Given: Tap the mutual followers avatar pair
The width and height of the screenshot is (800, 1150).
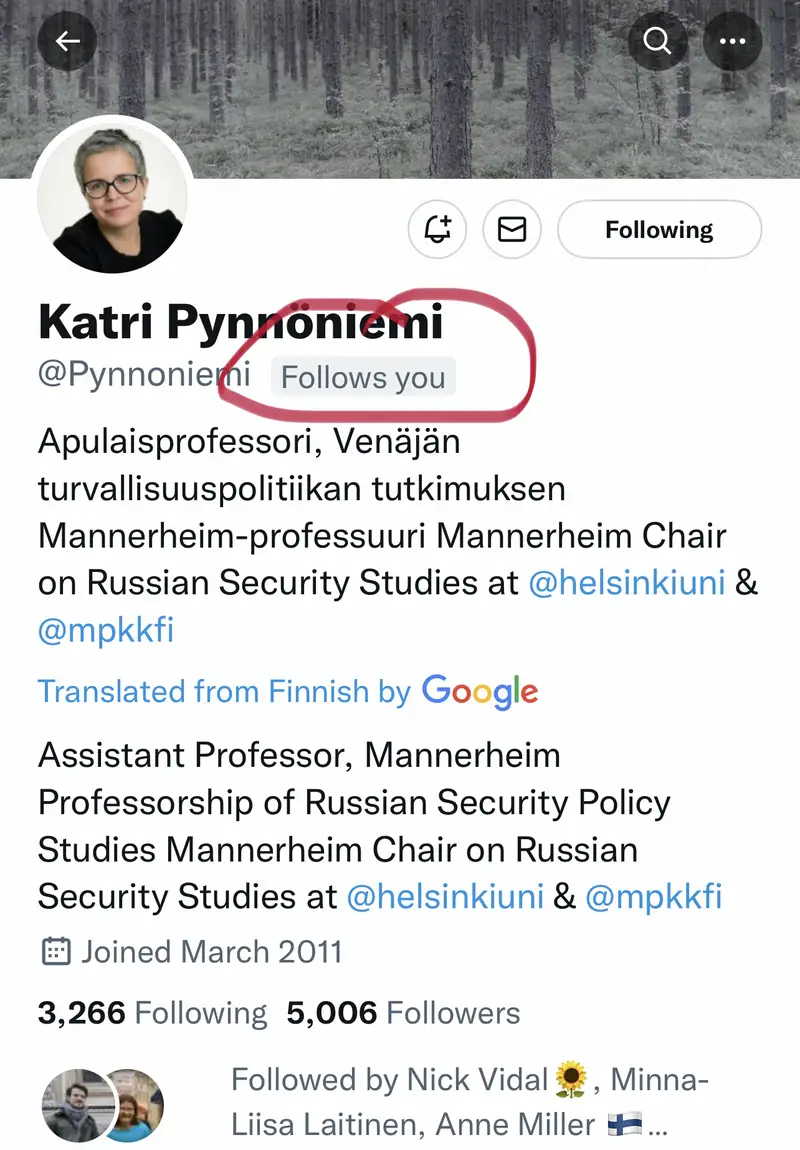Looking at the screenshot, I should point(102,1104).
